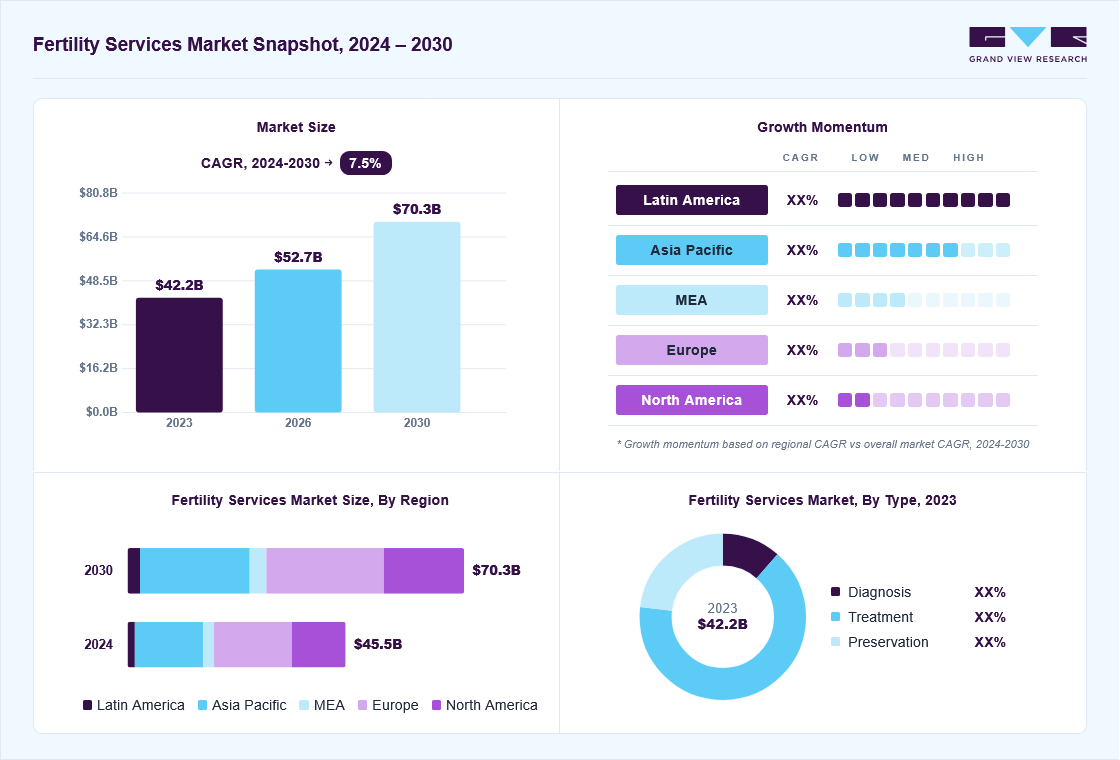Click the North America region label
Image resolution: width=1120 pixels, height=760 pixels.
point(691,400)
